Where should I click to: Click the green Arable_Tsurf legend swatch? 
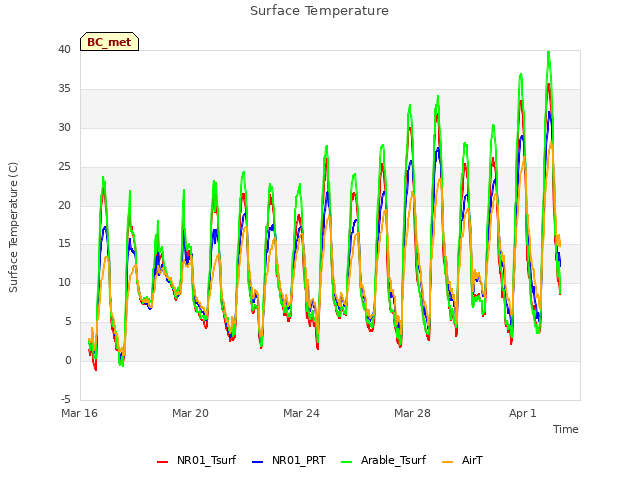click(x=347, y=462)
